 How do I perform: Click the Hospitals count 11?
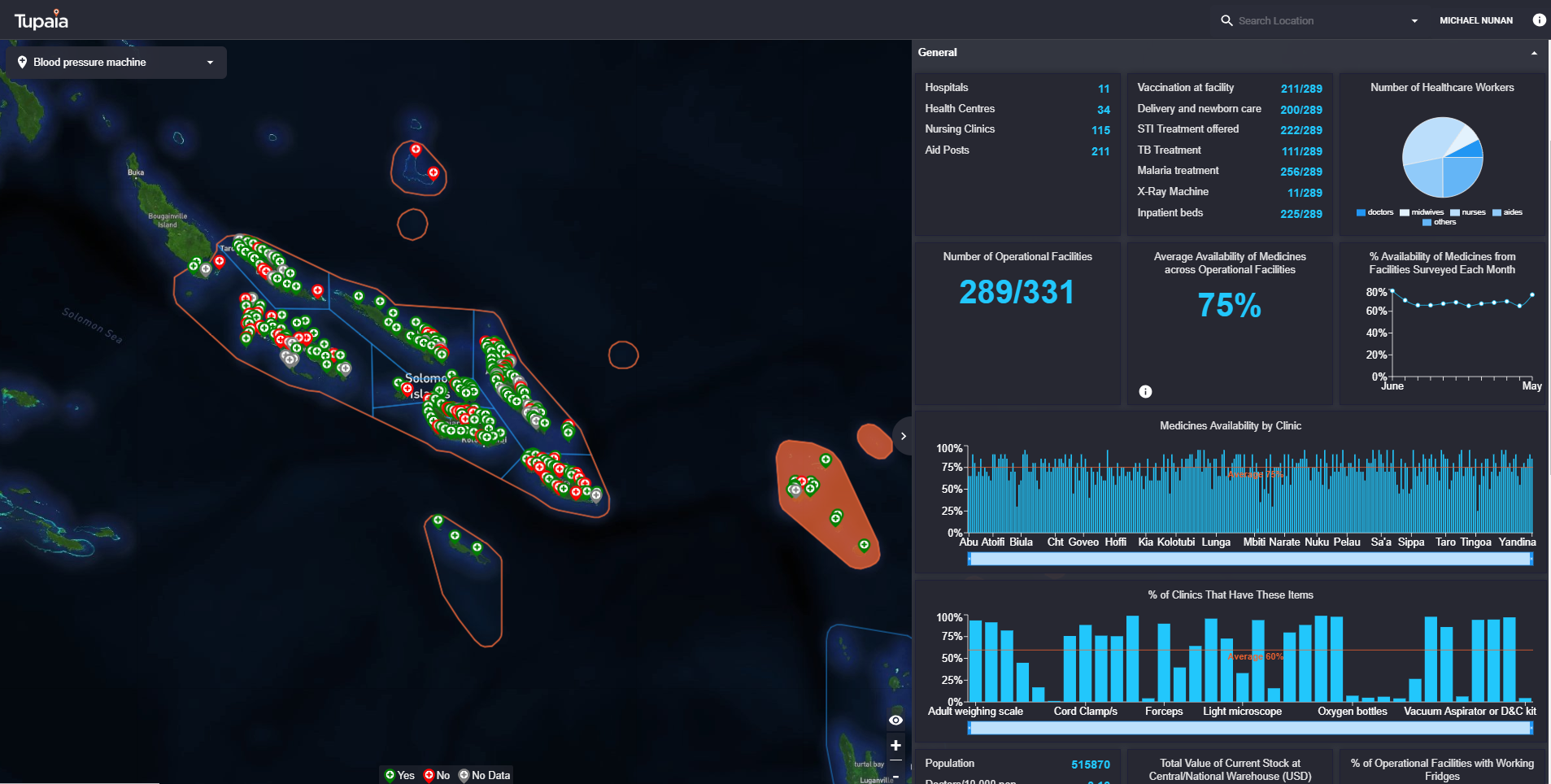(1104, 89)
